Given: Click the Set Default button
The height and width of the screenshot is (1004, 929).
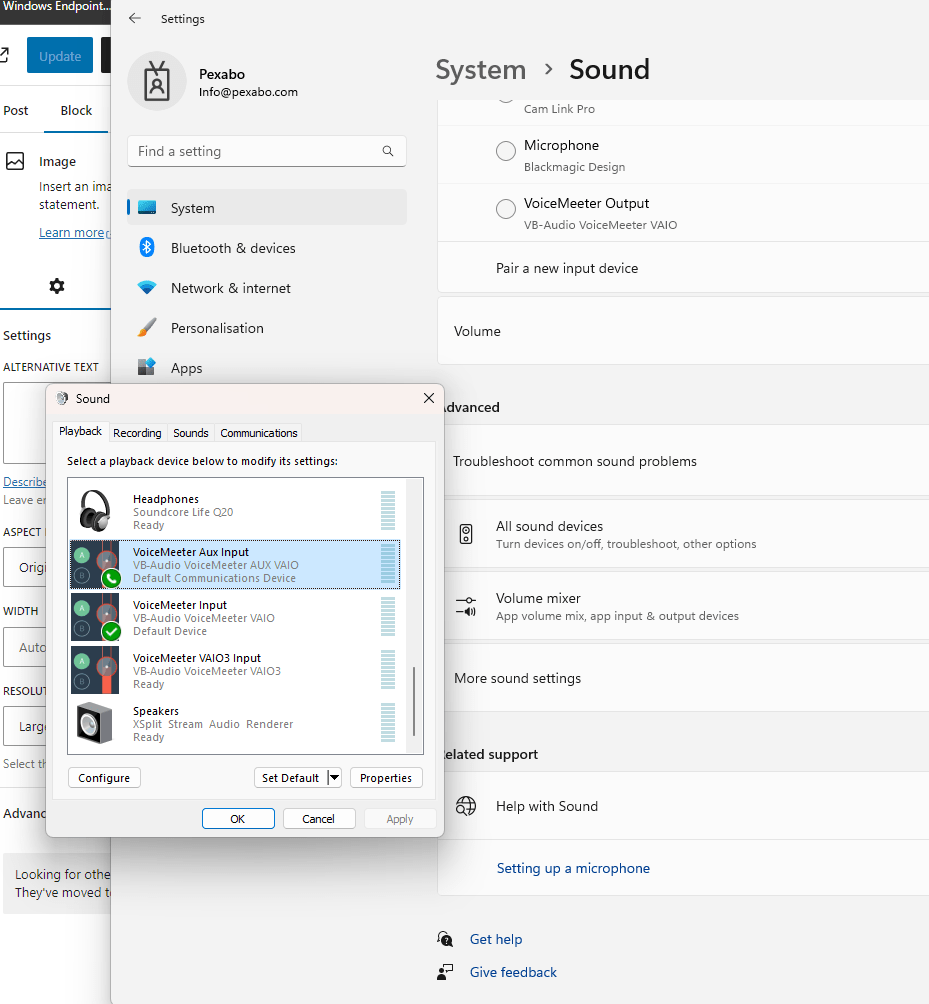Looking at the screenshot, I should pos(291,777).
